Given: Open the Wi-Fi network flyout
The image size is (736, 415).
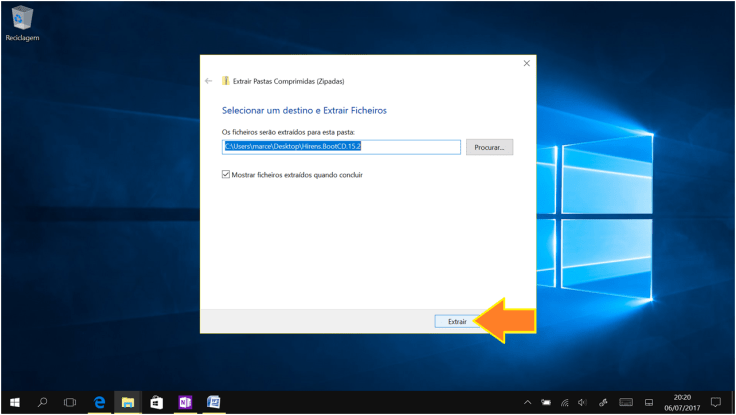Looking at the screenshot, I should coord(564,402).
